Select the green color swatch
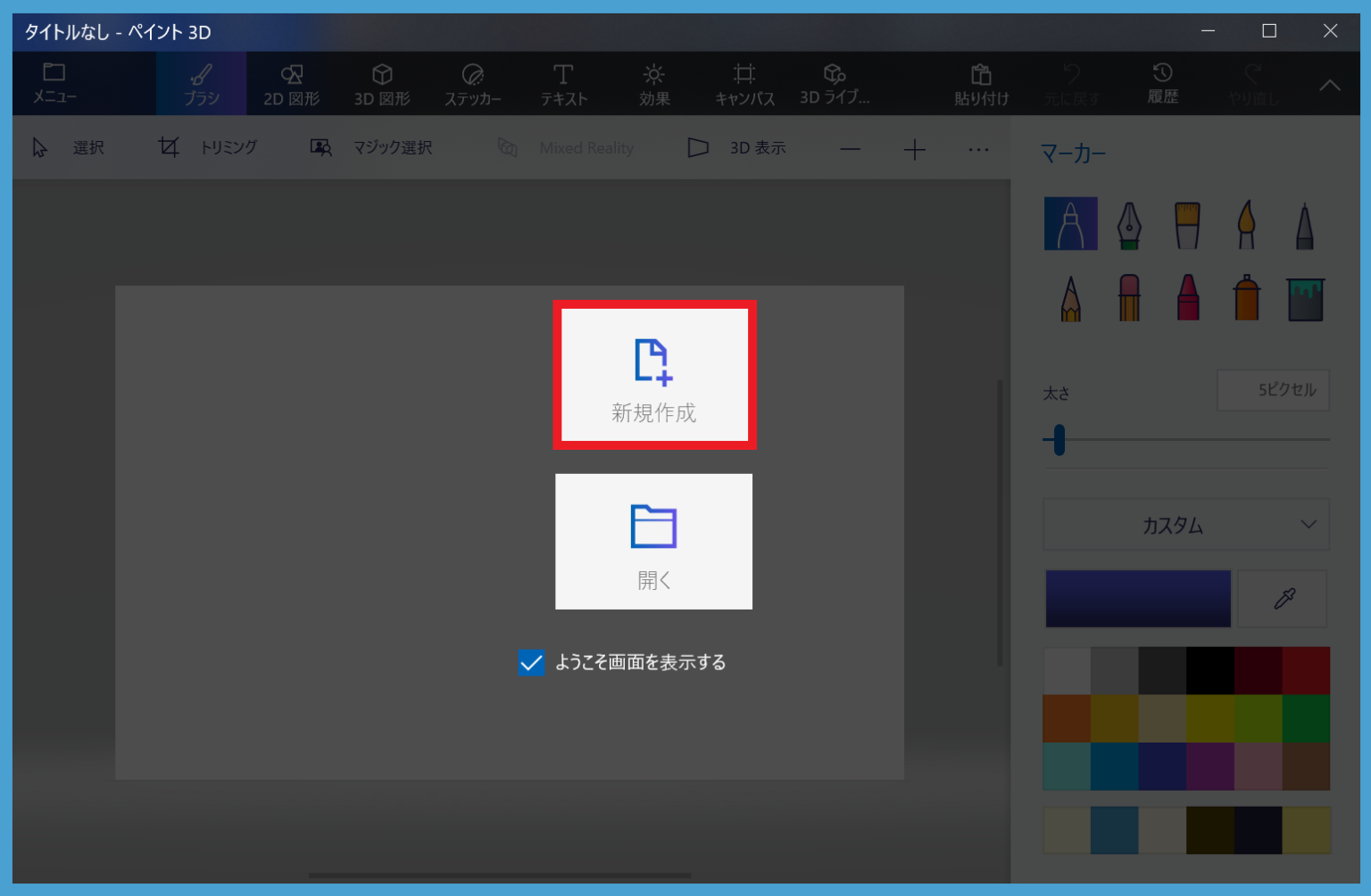This screenshot has width=1371, height=896. pyautogui.click(x=1306, y=718)
